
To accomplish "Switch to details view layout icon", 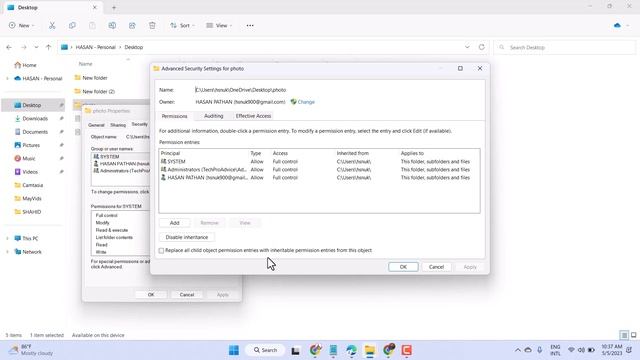I will (624, 335).
